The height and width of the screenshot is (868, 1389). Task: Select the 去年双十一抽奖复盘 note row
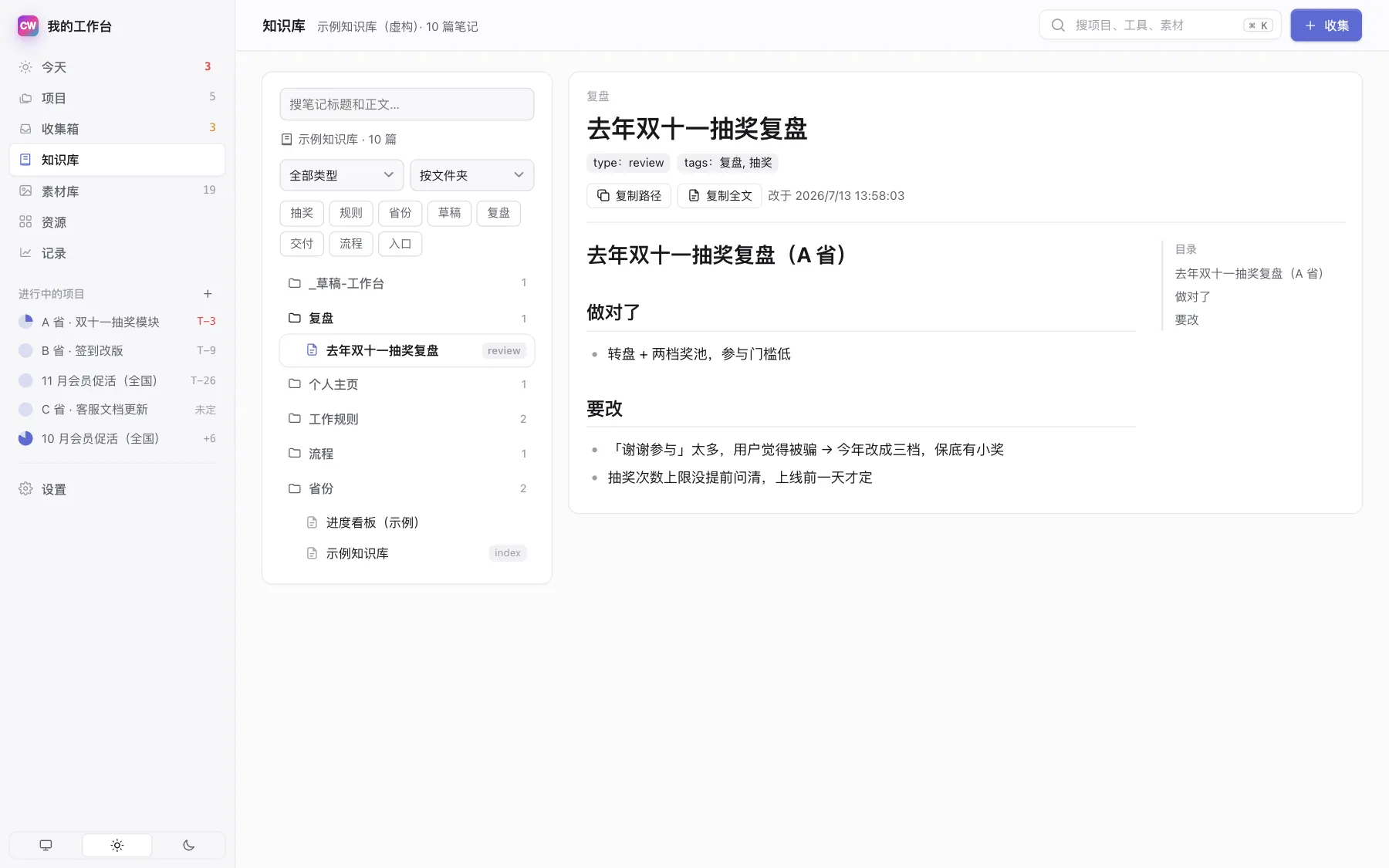(x=407, y=350)
